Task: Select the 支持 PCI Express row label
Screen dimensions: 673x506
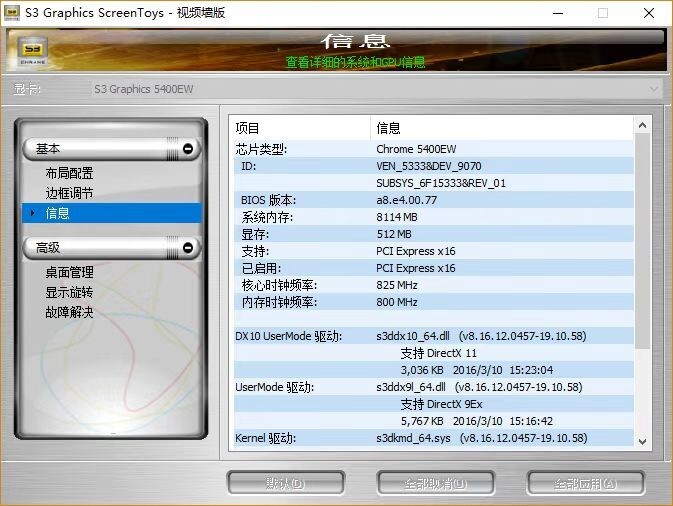Action: pyautogui.click(x=255, y=251)
